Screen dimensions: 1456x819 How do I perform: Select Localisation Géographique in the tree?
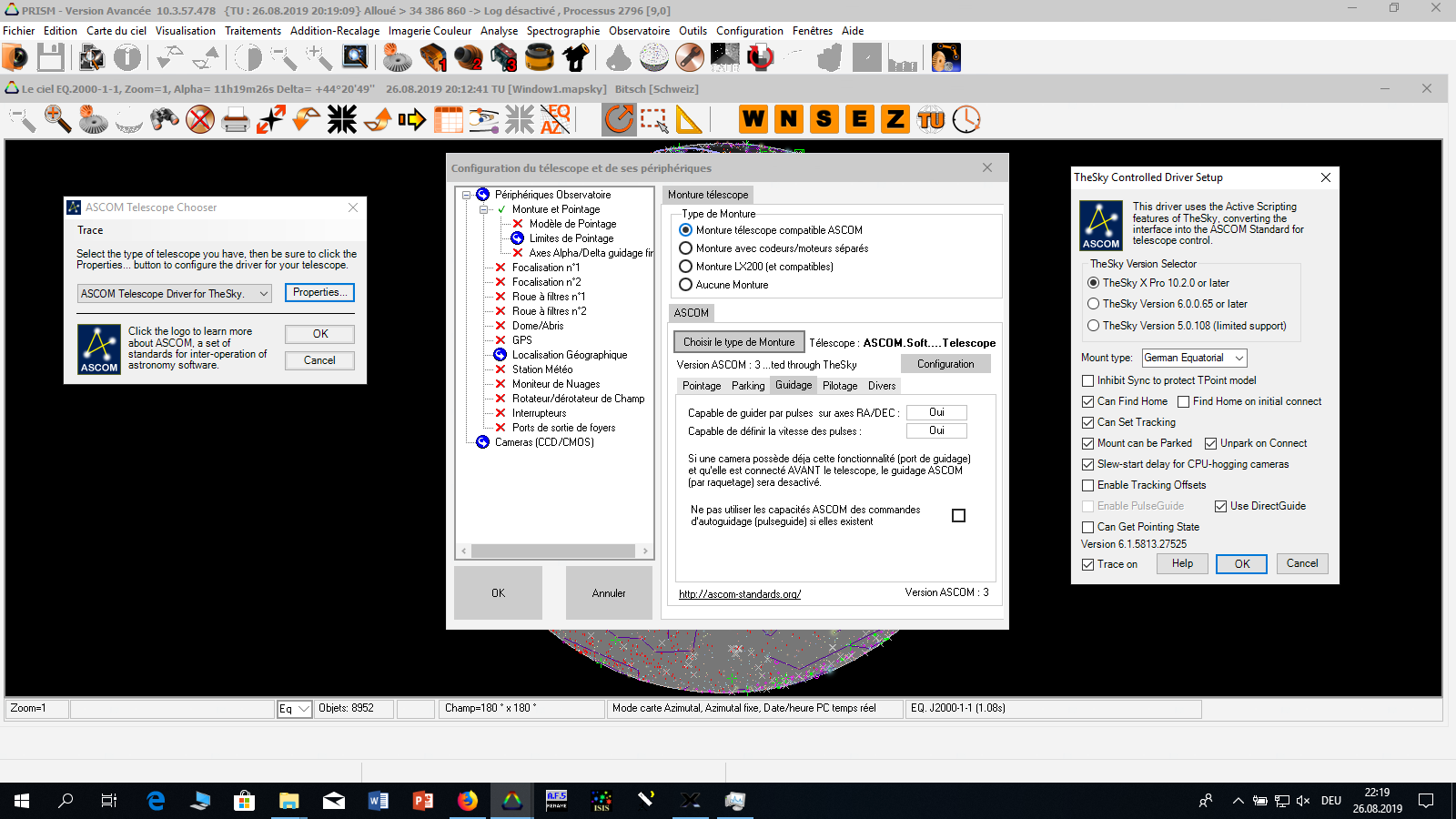(x=569, y=355)
